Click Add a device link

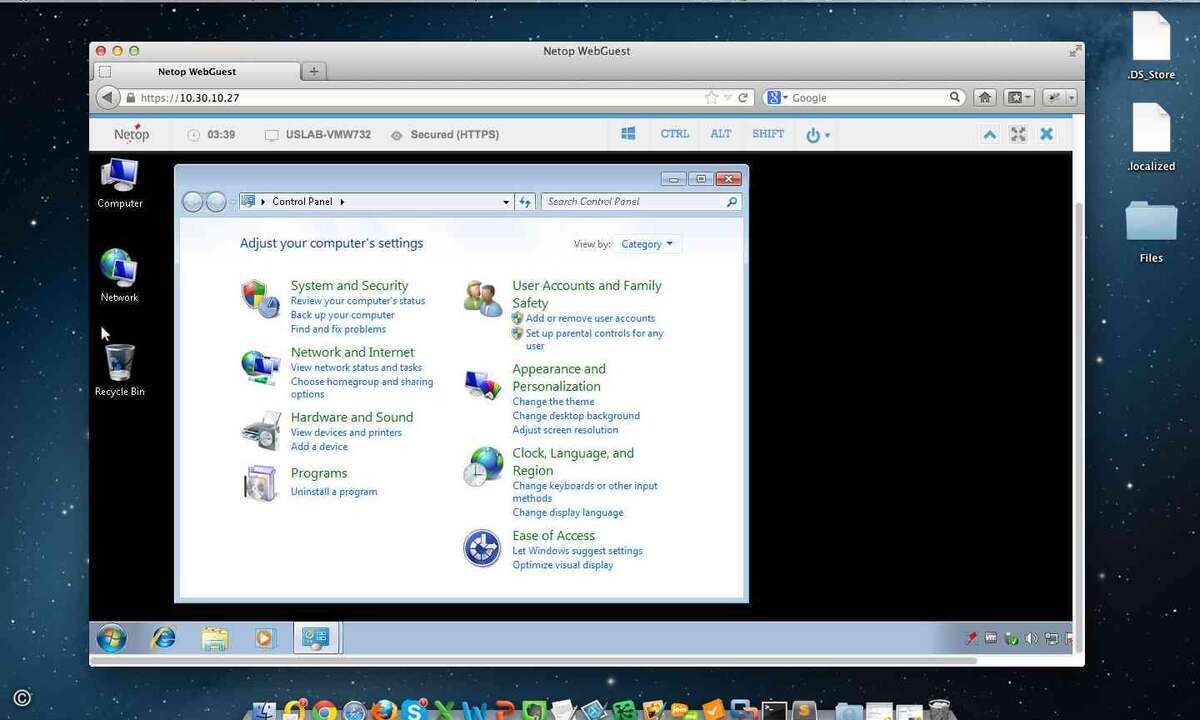[x=319, y=447]
